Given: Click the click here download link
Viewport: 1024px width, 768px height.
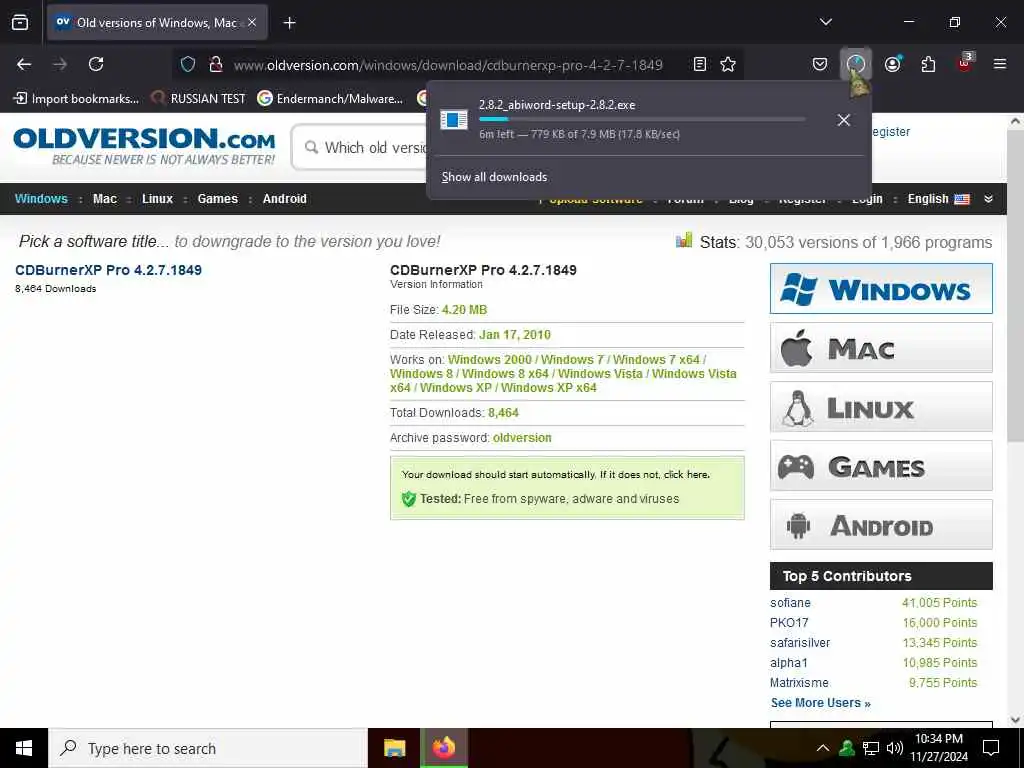Looking at the screenshot, I should 686,474.
